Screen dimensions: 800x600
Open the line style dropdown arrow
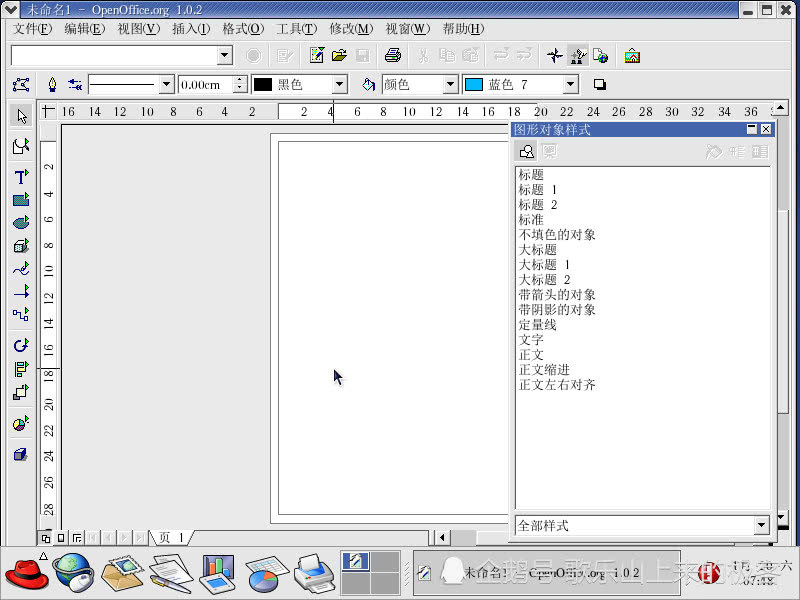click(166, 85)
